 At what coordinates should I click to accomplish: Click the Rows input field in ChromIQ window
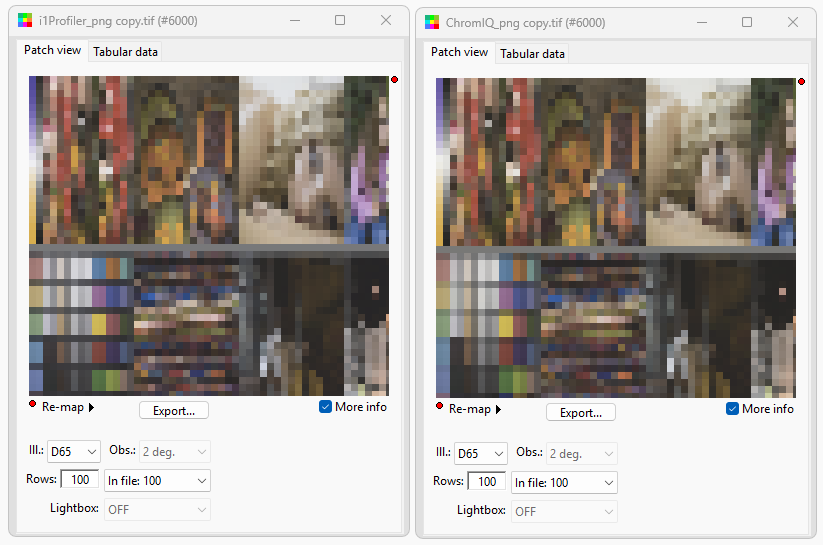487,481
